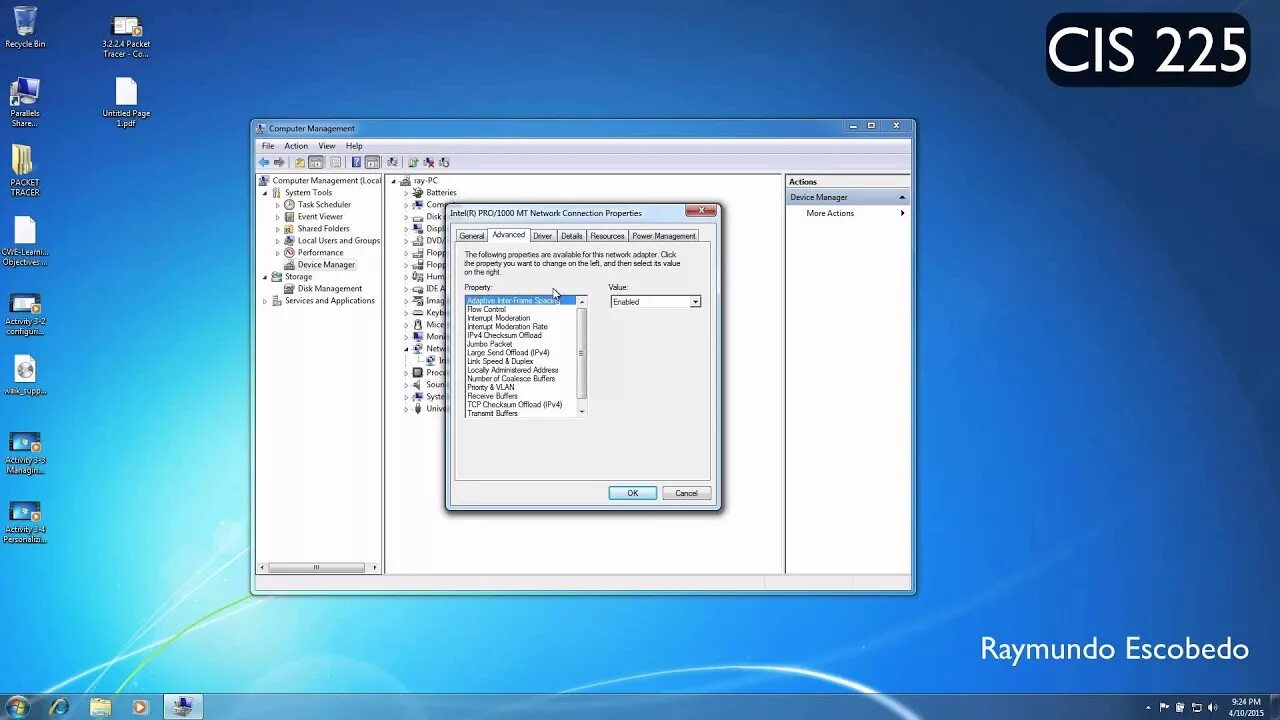Image resolution: width=1280 pixels, height=720 pixels.
Task: Collapse the System Tools tree node
Action: coord(266,193)
